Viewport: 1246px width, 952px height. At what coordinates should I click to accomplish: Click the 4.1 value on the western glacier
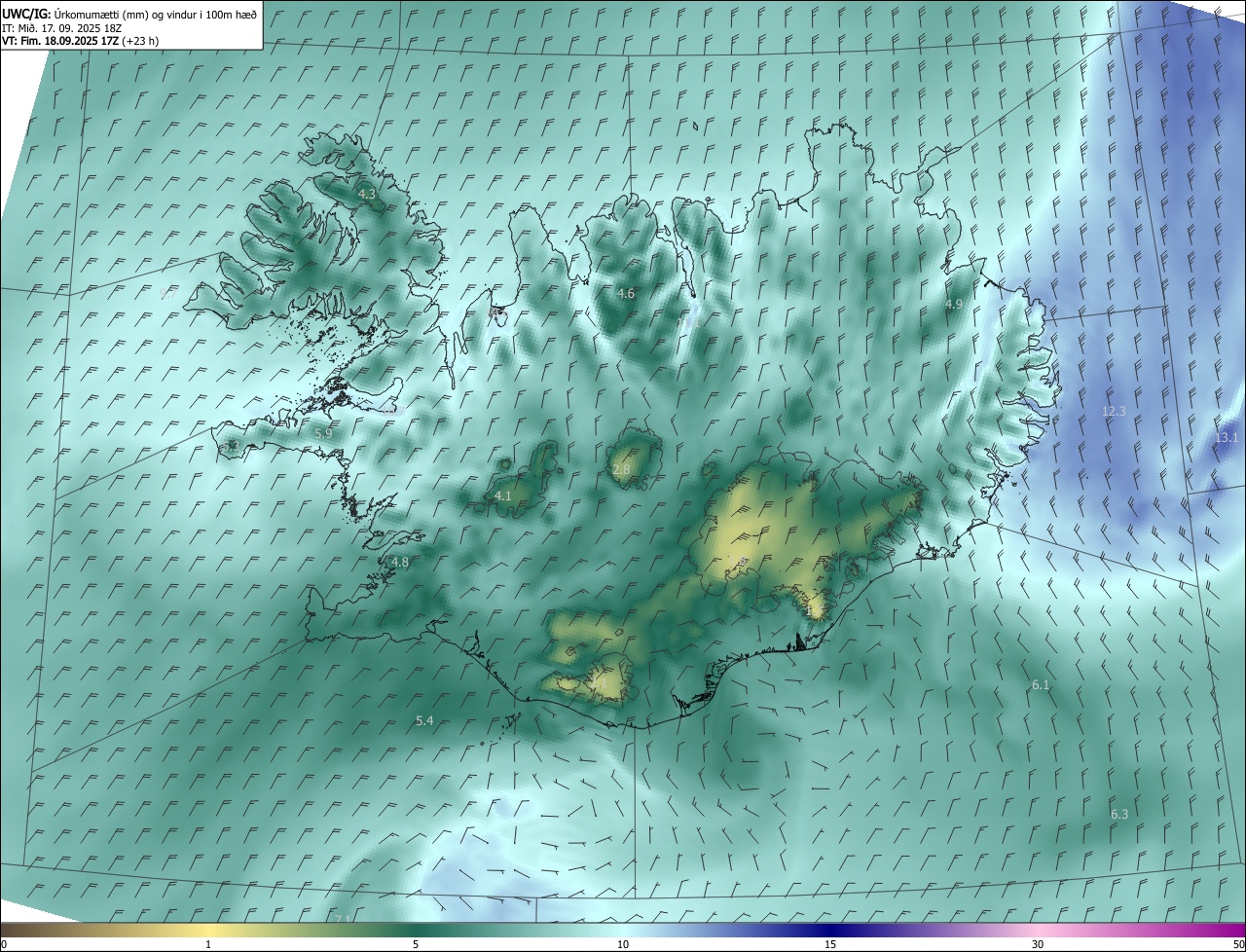point(503,496)
